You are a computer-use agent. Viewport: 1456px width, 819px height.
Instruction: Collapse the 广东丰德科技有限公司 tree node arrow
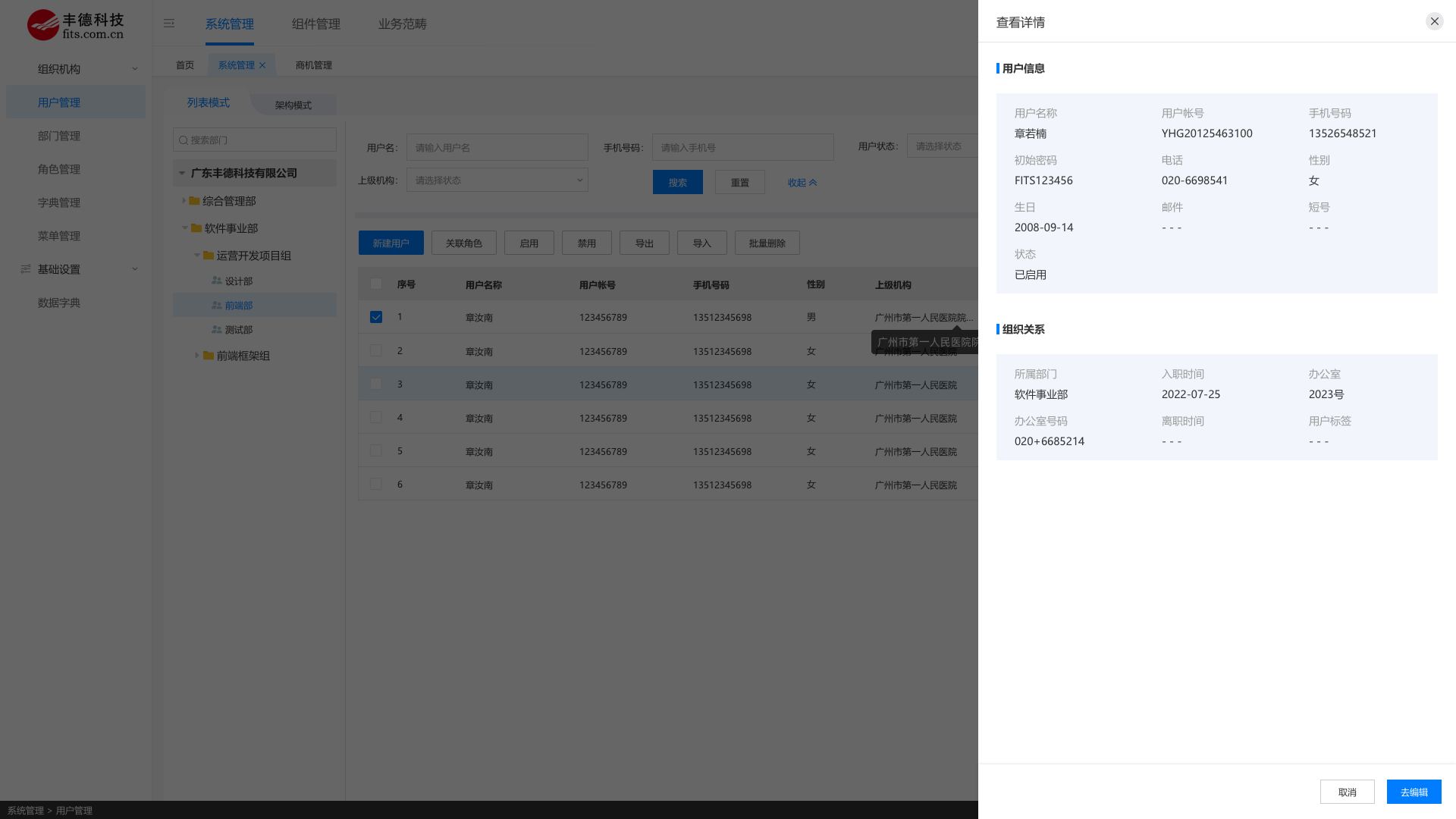(x=182, y=173)
